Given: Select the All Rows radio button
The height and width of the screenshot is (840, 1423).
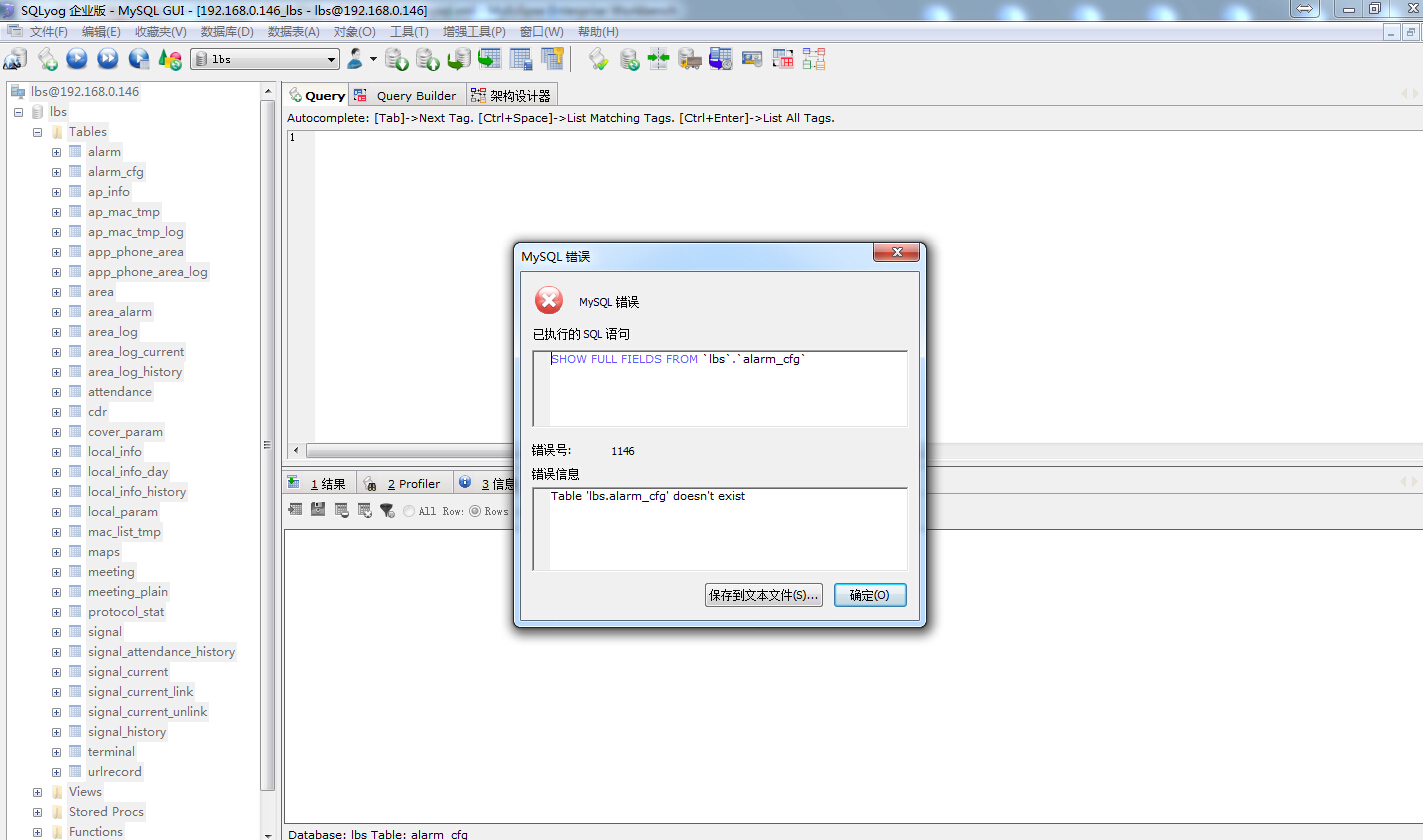Looking at the screenshot, I should click(410, 511).
